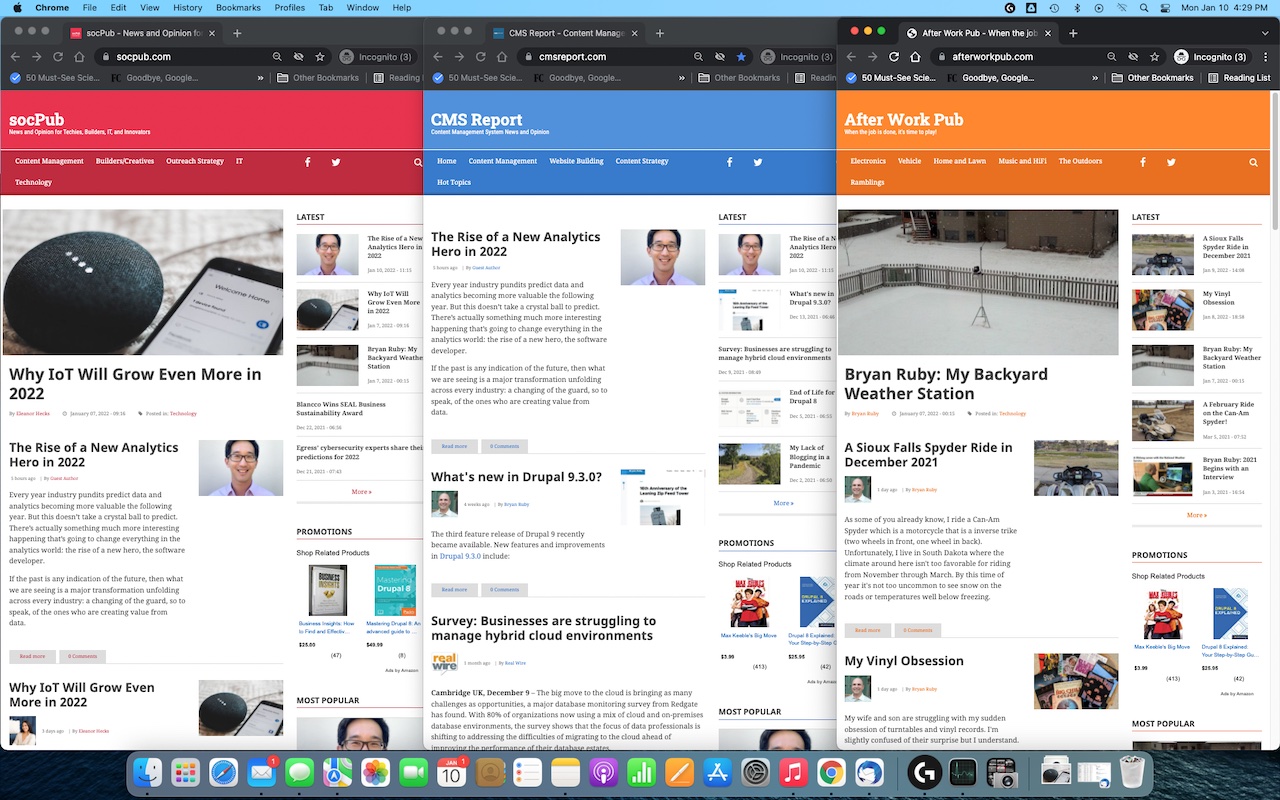Open Chrome three-dot menu in After Work Pub window
1280x800 pixels.
click(x=1263, y=57)
